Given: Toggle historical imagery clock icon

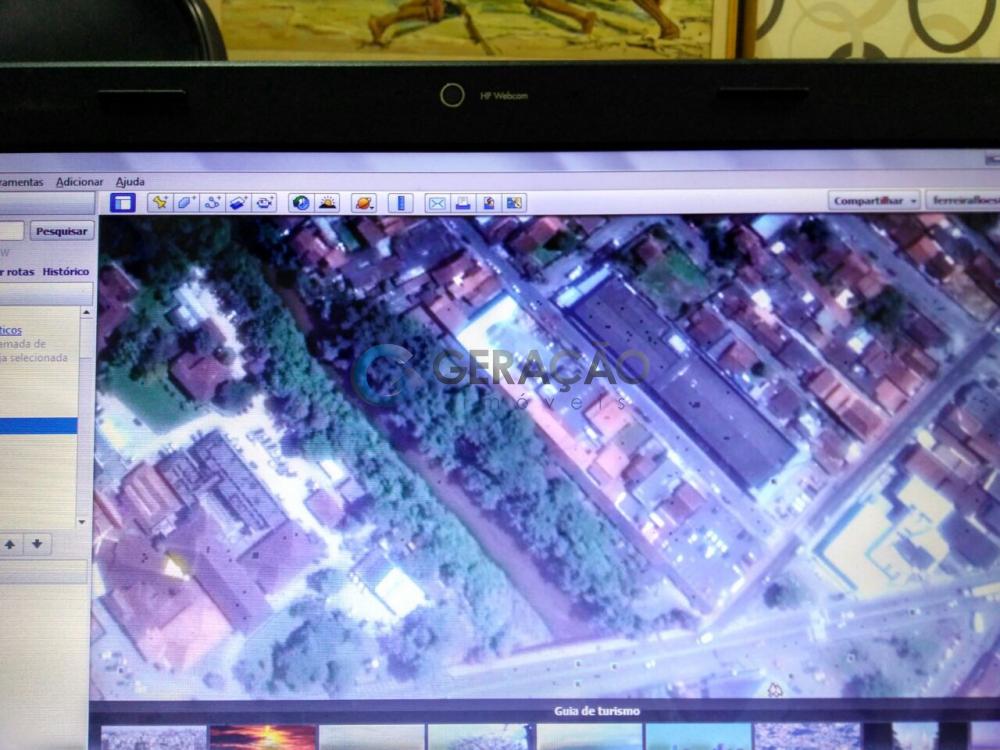Looking at the screenshot, I should click(301, 203).
